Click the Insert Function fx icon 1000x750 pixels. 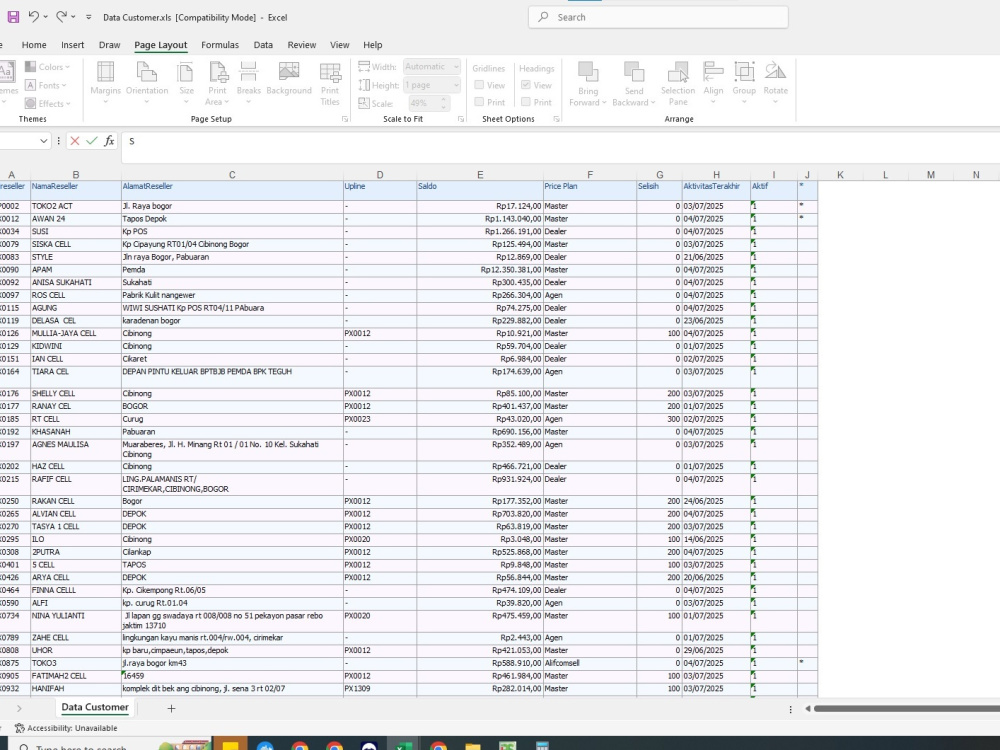point(109,141)
